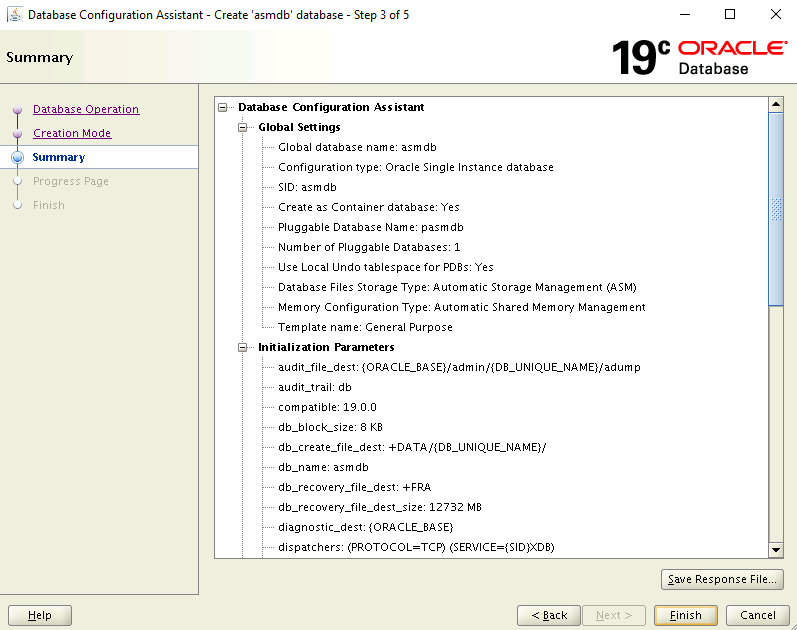Click the Java application icon in title bar
This screenshot has width=797, height=630.
(x=15, y=15)
